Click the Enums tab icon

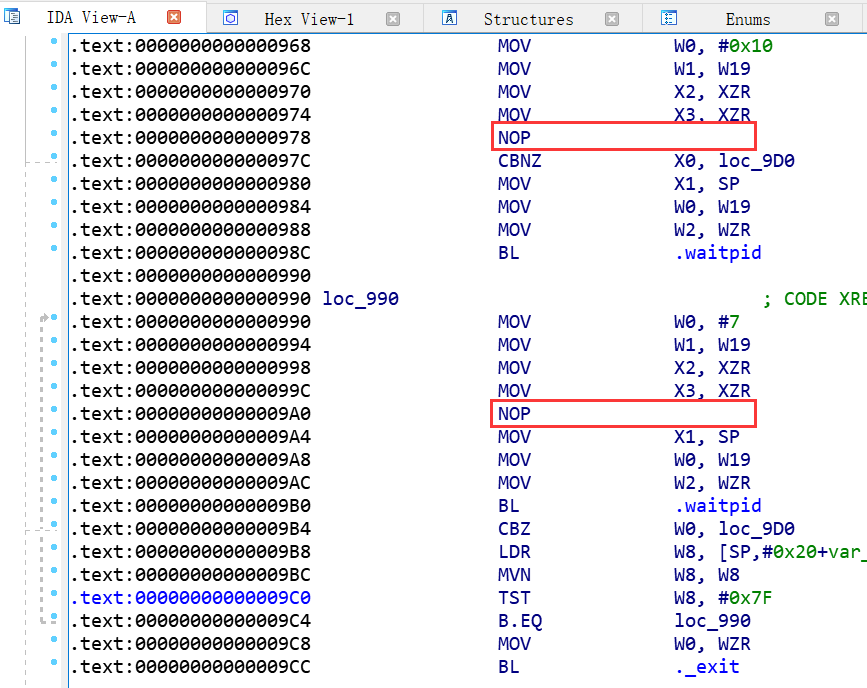pyautogui.click(x=668, y=18)
